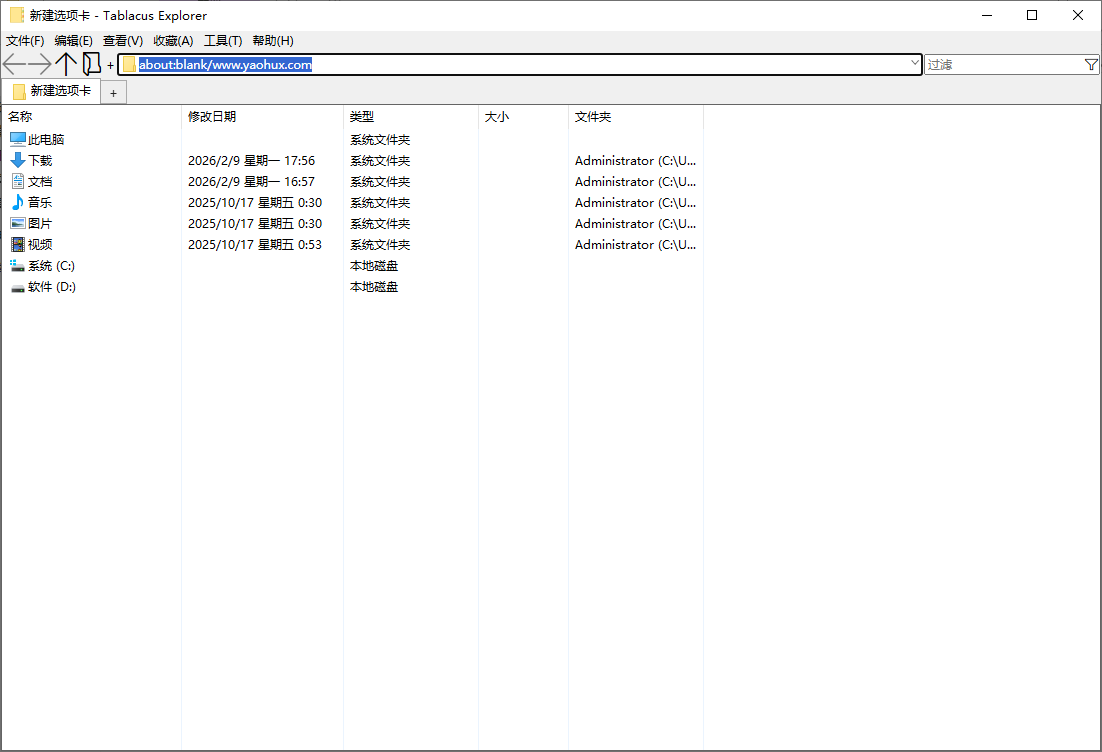
Task: Click the filter funnel icon
Action: click(1091, 65)
